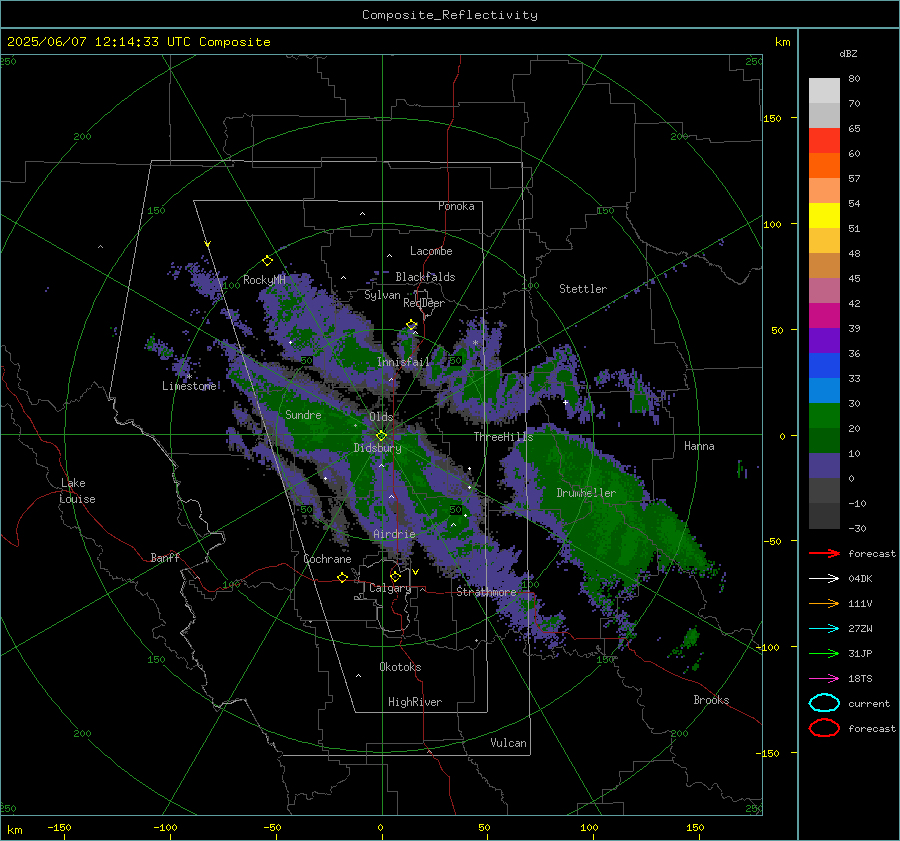Click the Sylvan label
900x841 pixels.
[382, 295]
